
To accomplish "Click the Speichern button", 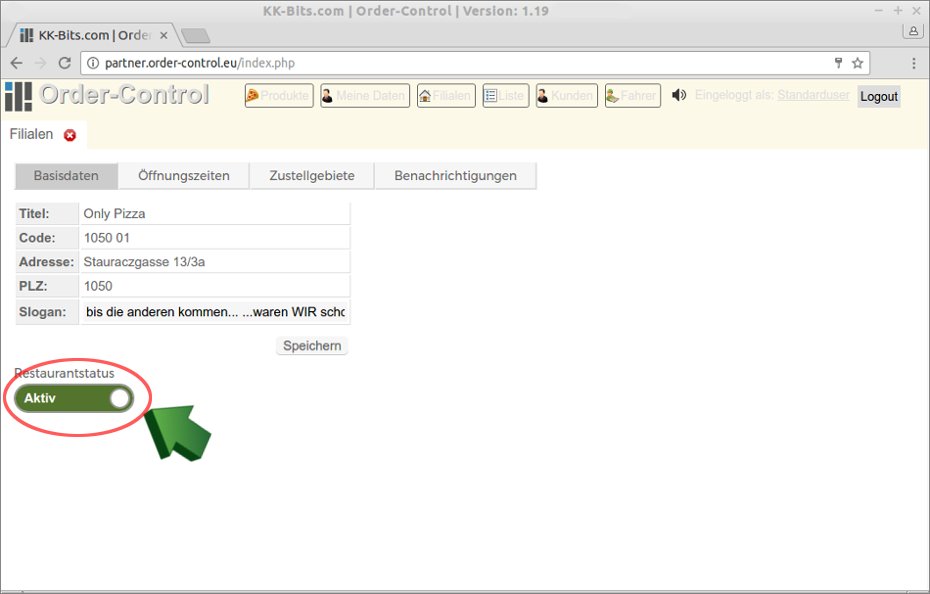I will click(x=312, y=346).
